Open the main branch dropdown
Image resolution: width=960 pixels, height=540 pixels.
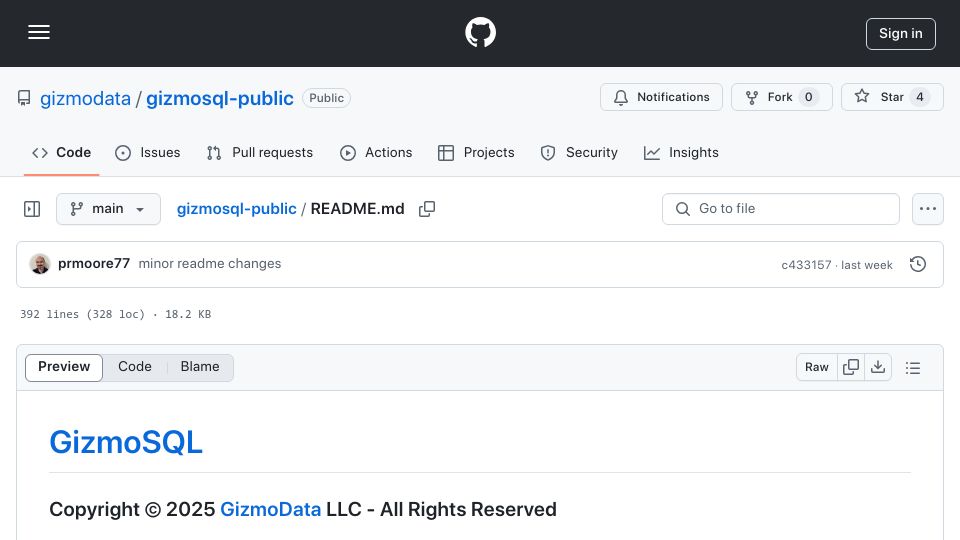pyautogui.click(x=108, y=209)
